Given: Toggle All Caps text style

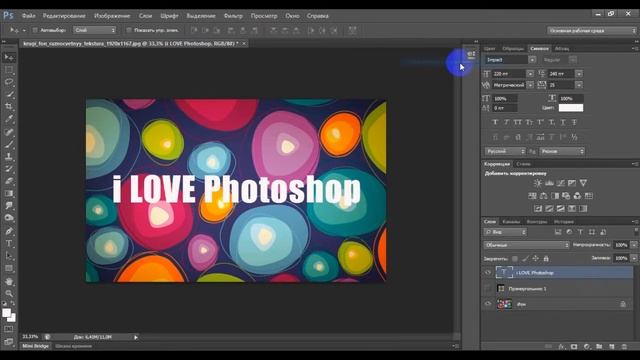Looking at the screenshot, I should pyautogui.click(x=518, y=122).
